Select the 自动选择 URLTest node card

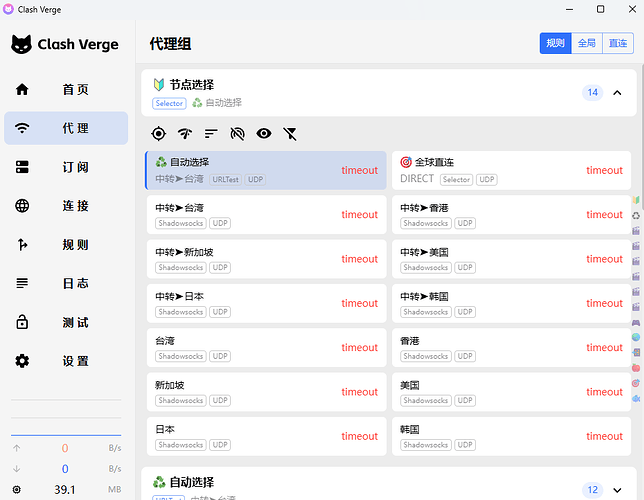[266, 170]
